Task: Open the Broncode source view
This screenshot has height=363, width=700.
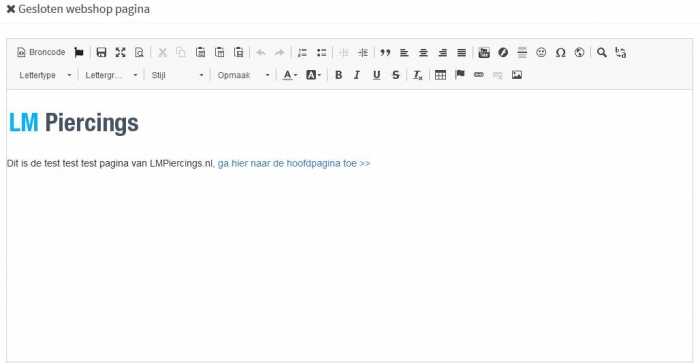Action: [x=41, y=52]
